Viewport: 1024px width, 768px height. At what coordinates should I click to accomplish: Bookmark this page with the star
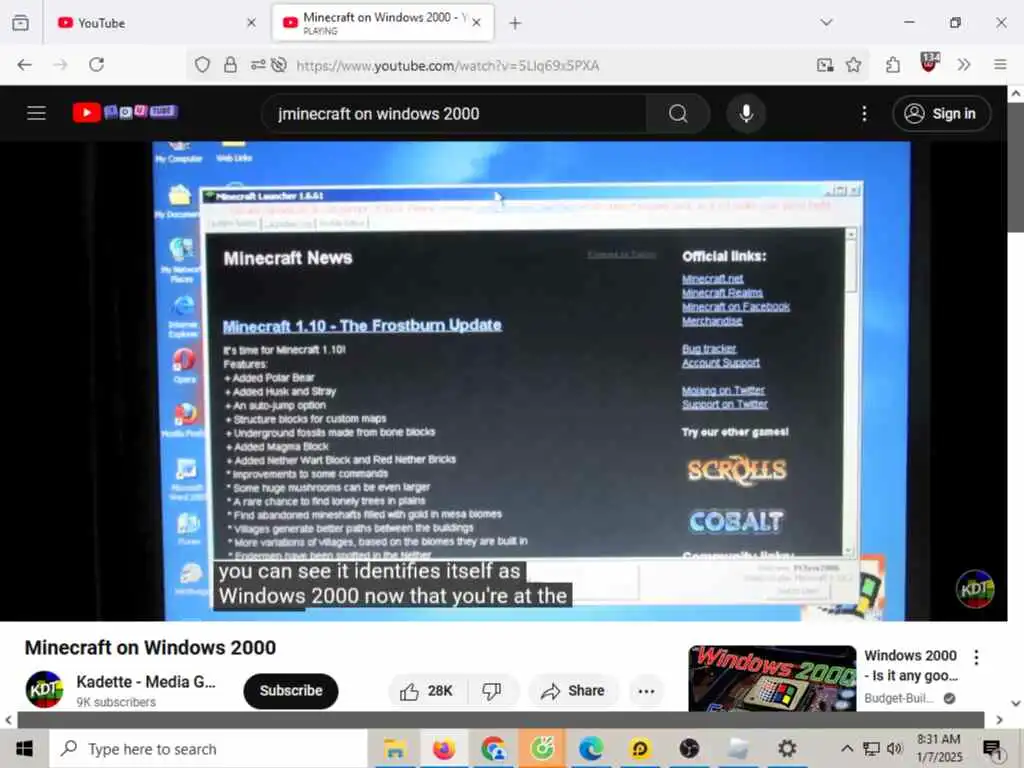tap(853, 65)
